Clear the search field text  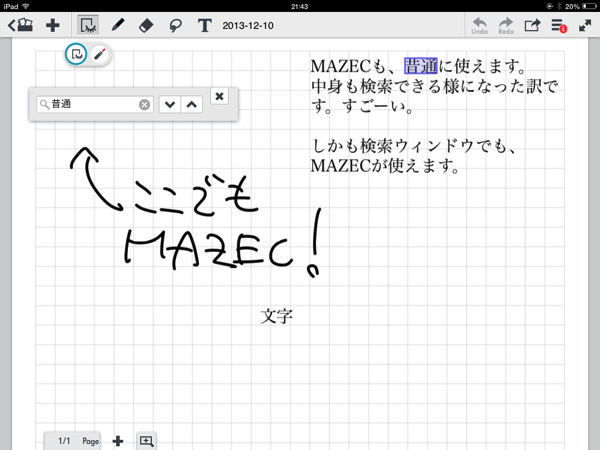coord(144,104)
